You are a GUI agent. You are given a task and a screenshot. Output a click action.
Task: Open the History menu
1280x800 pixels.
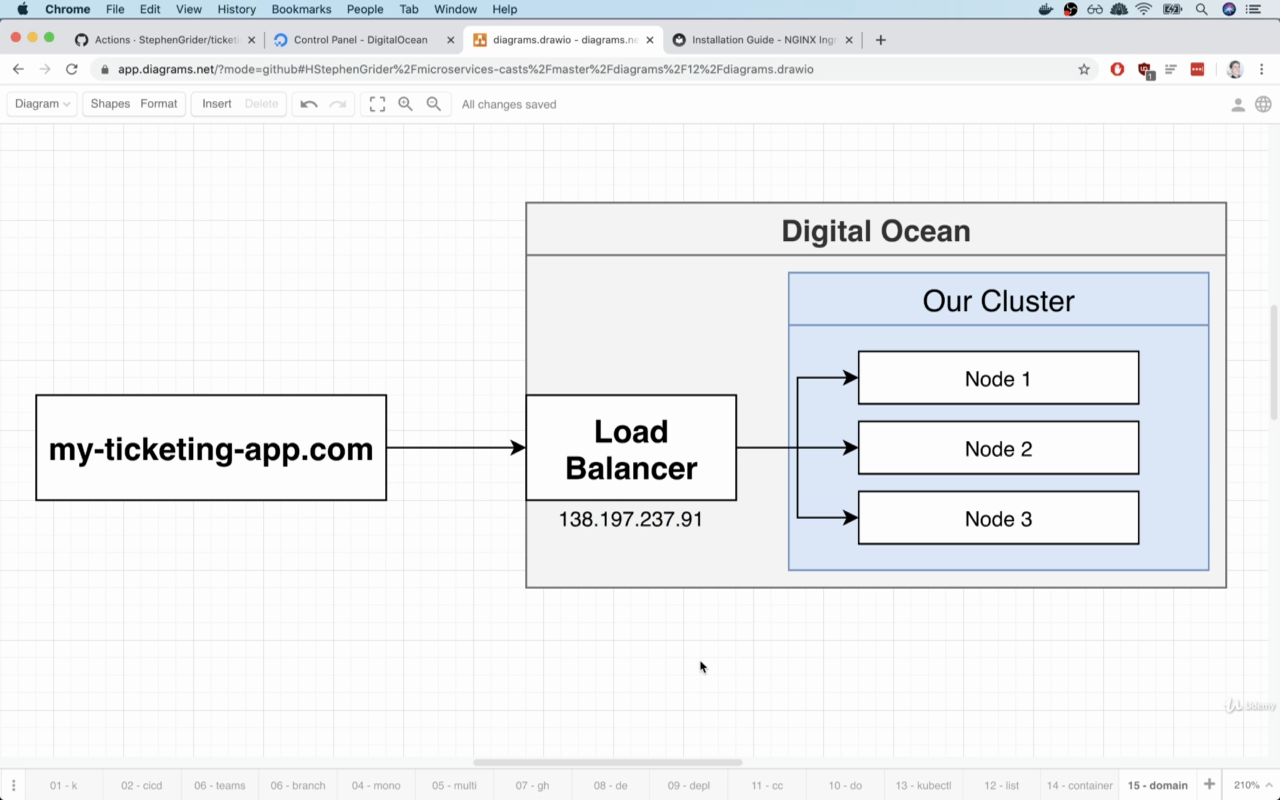click(x=236, y=9)
